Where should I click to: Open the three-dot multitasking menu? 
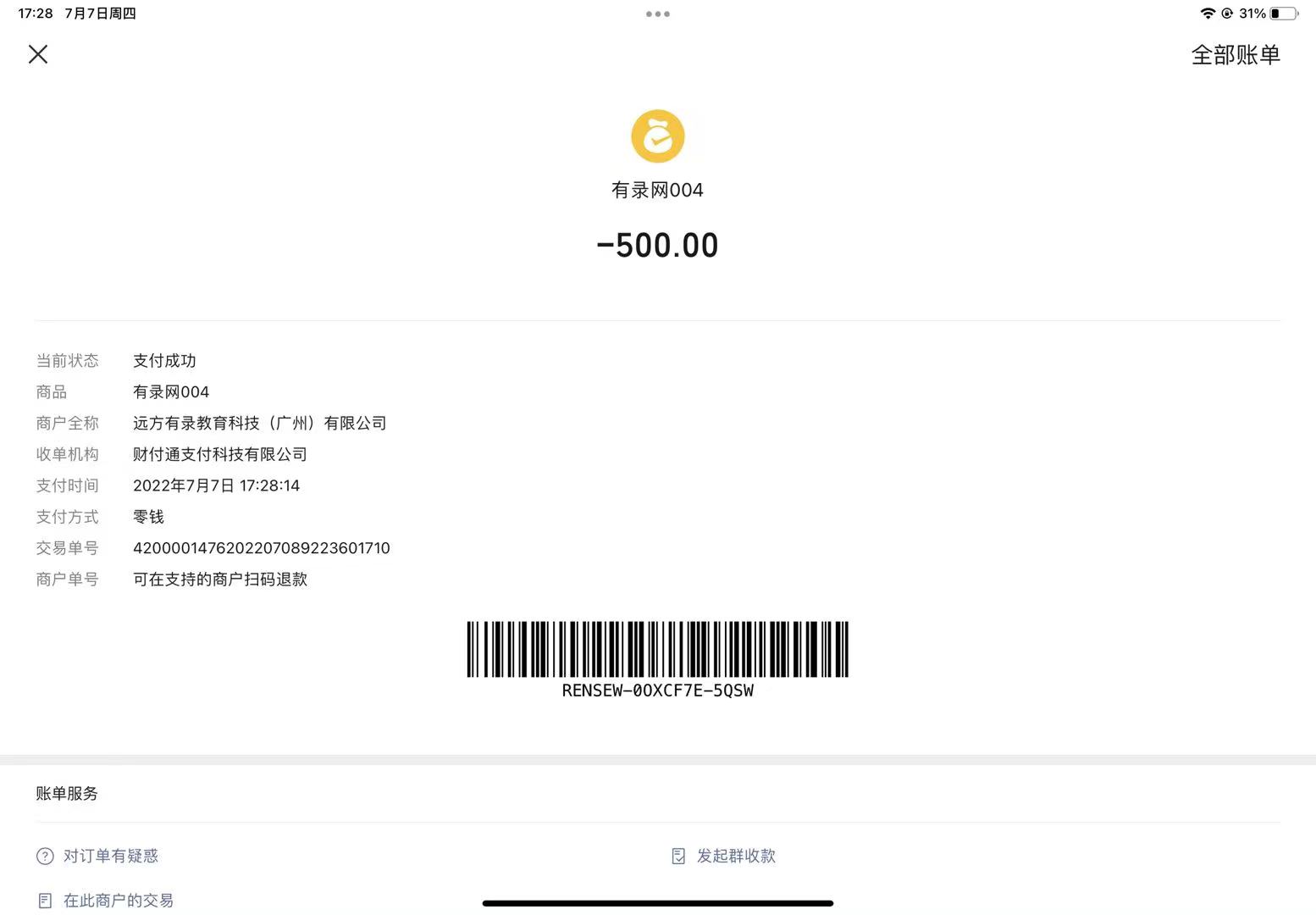click(657, 14)
